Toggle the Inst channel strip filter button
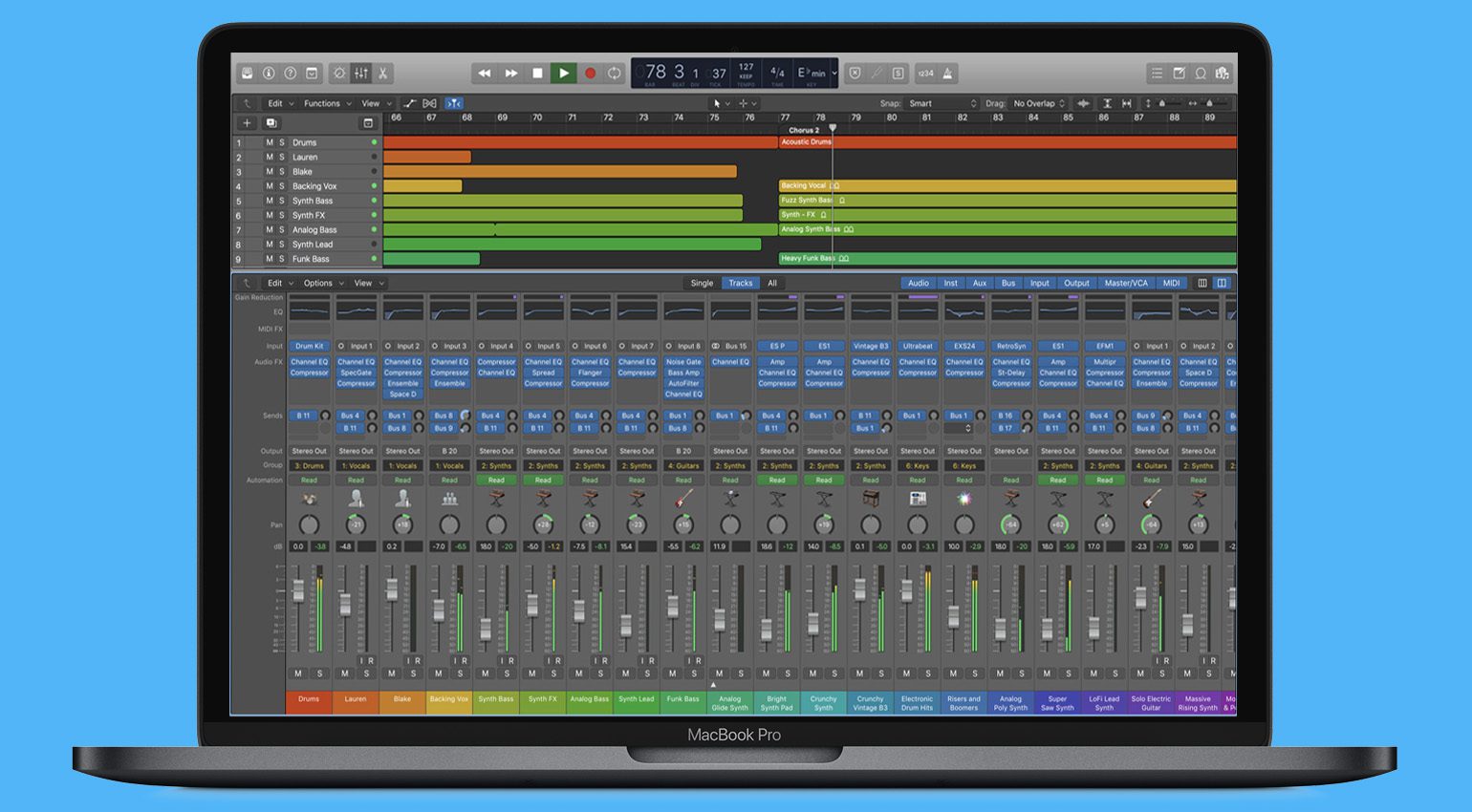 click(x=950, y=283)
